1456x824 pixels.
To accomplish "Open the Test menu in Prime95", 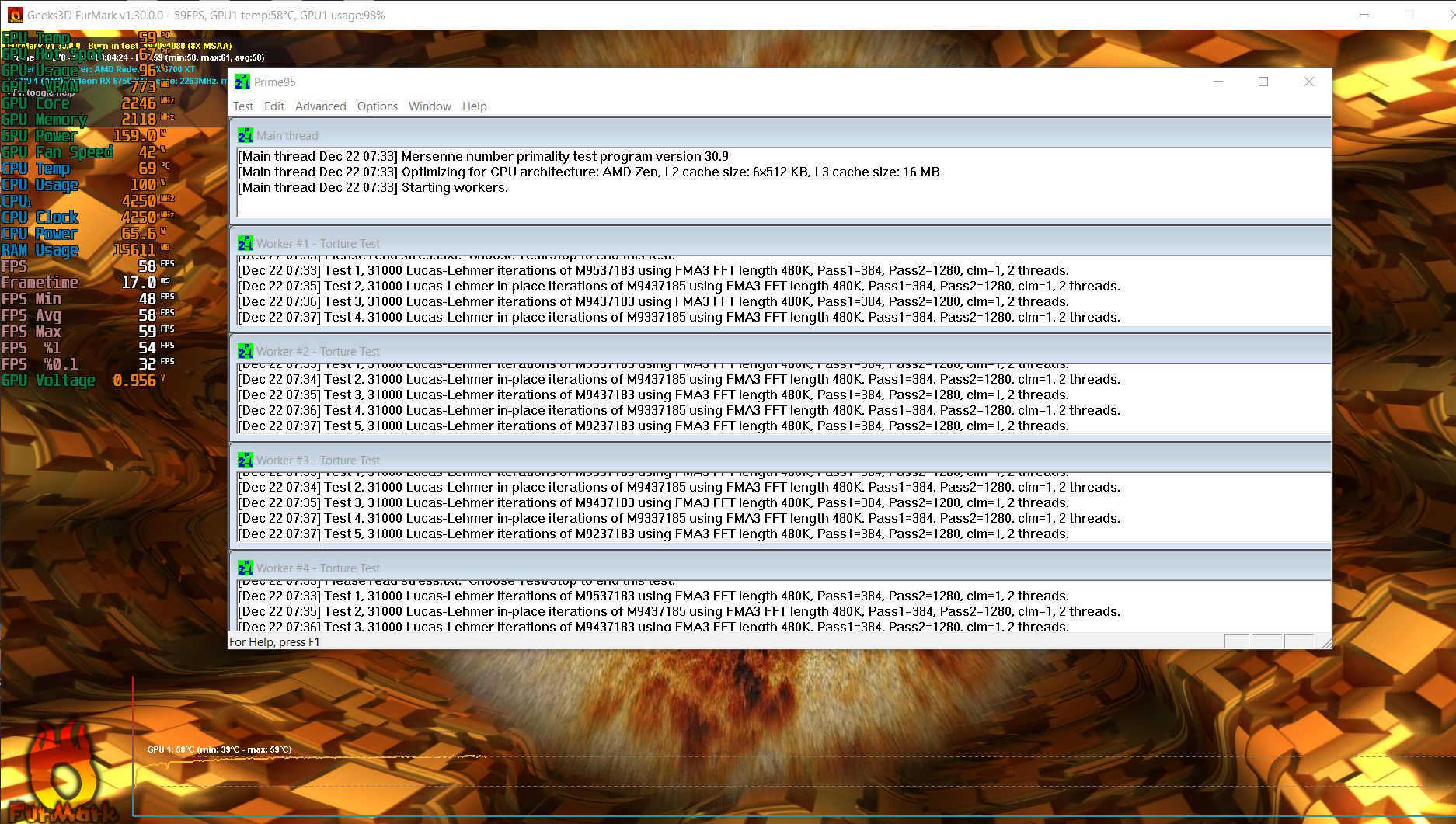I will click(x=243, y=106).
